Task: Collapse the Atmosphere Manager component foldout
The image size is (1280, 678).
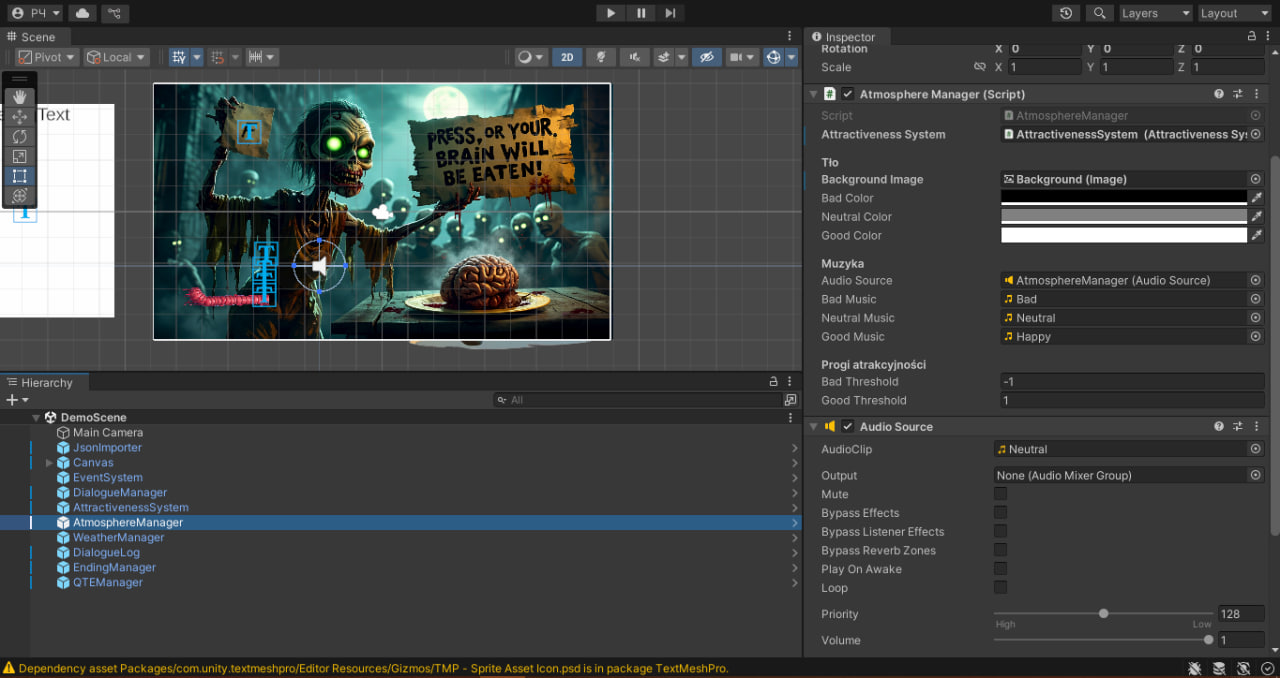Action: click(x=813, y=94)
